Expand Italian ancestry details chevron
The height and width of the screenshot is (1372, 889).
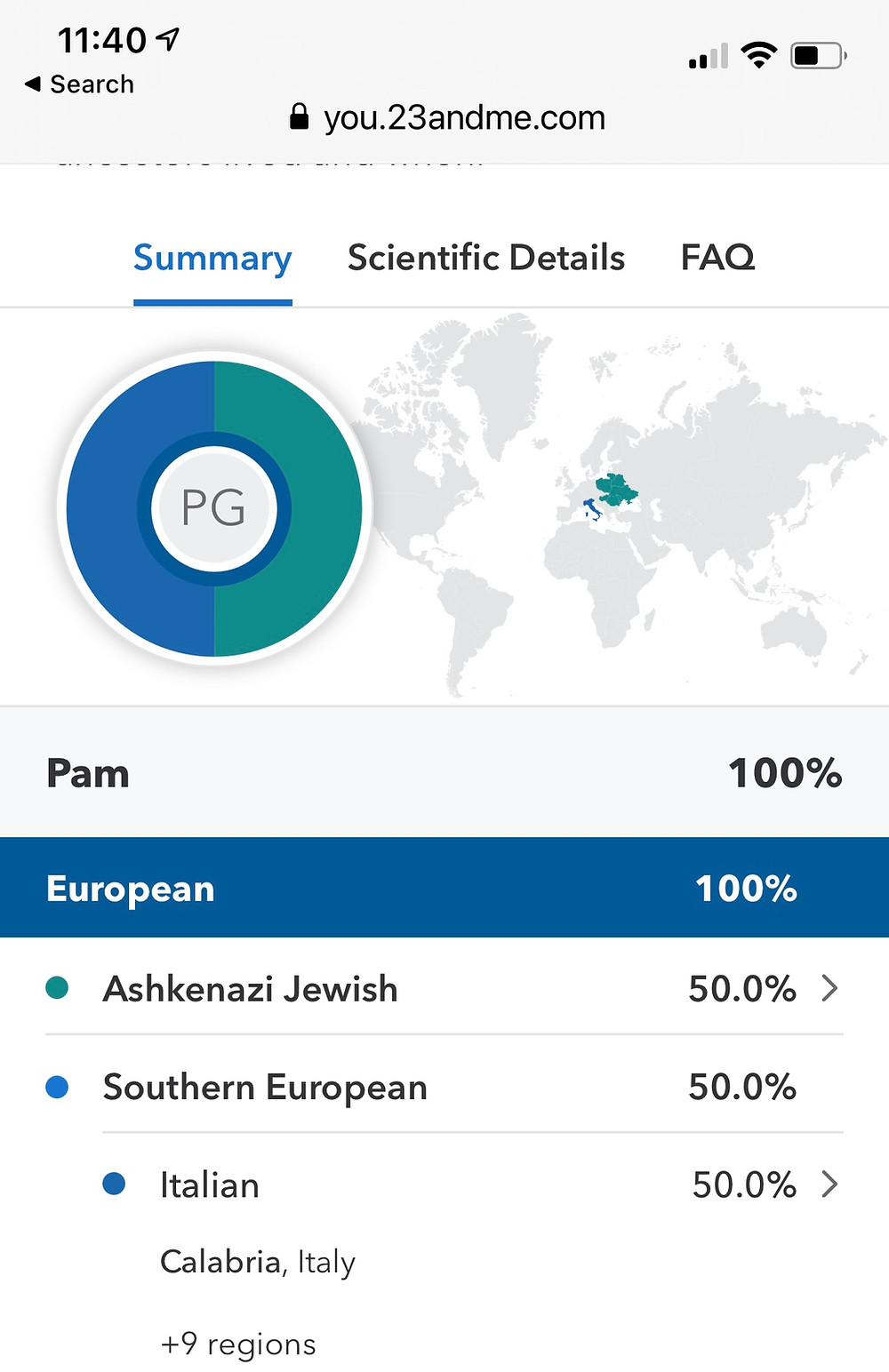(x=829, y=1184)
